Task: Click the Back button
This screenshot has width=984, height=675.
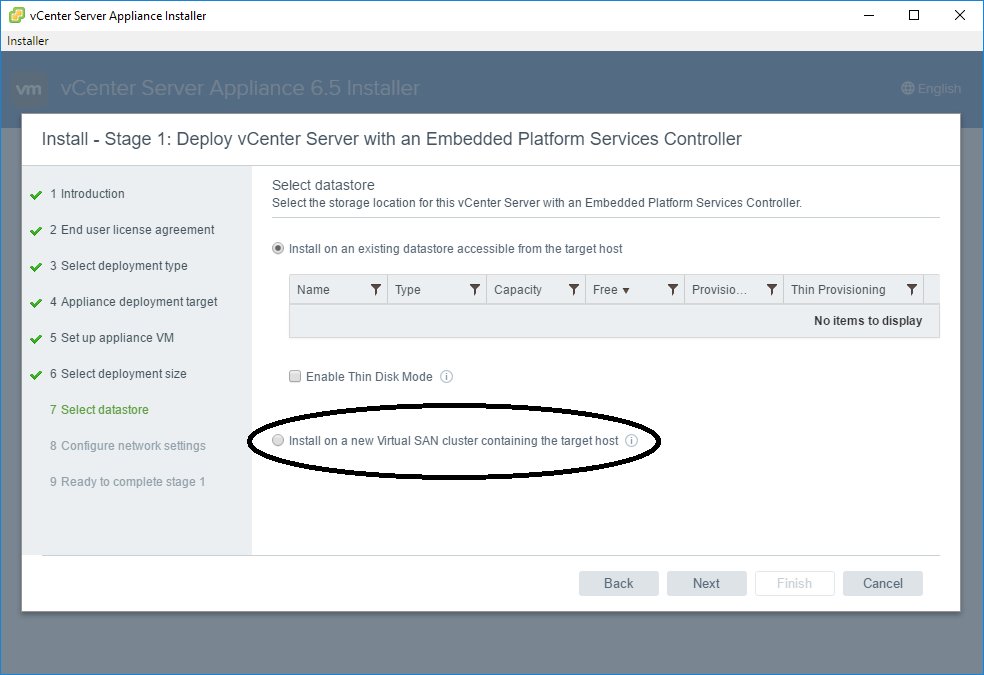Action: pos(618,583)
